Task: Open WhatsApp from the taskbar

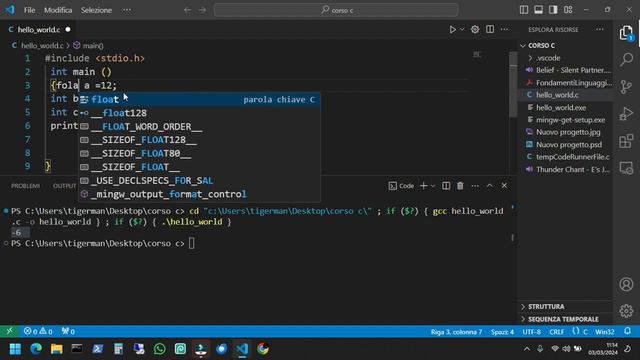Action: point(160,349)
